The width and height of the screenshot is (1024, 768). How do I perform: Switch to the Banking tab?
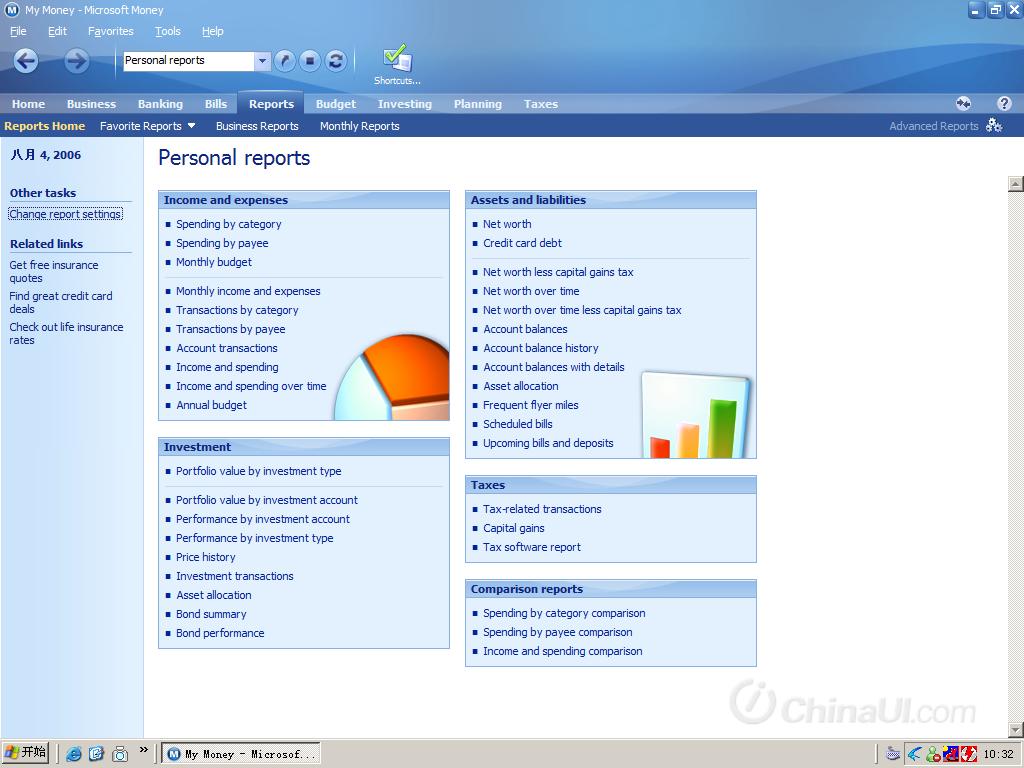click(160, 104)
